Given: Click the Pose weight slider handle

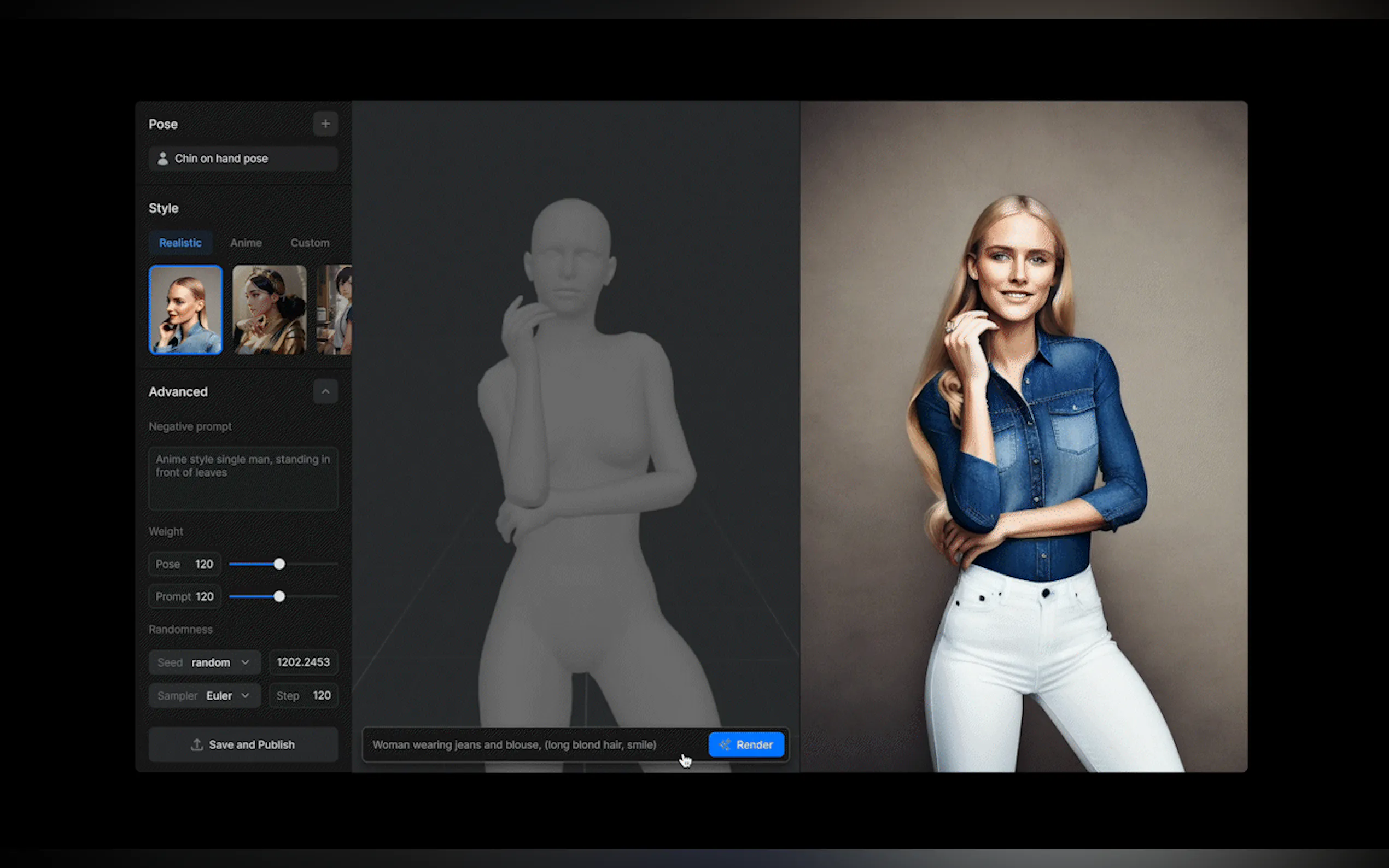Looking at the screenshot, I should pos(279,564).
